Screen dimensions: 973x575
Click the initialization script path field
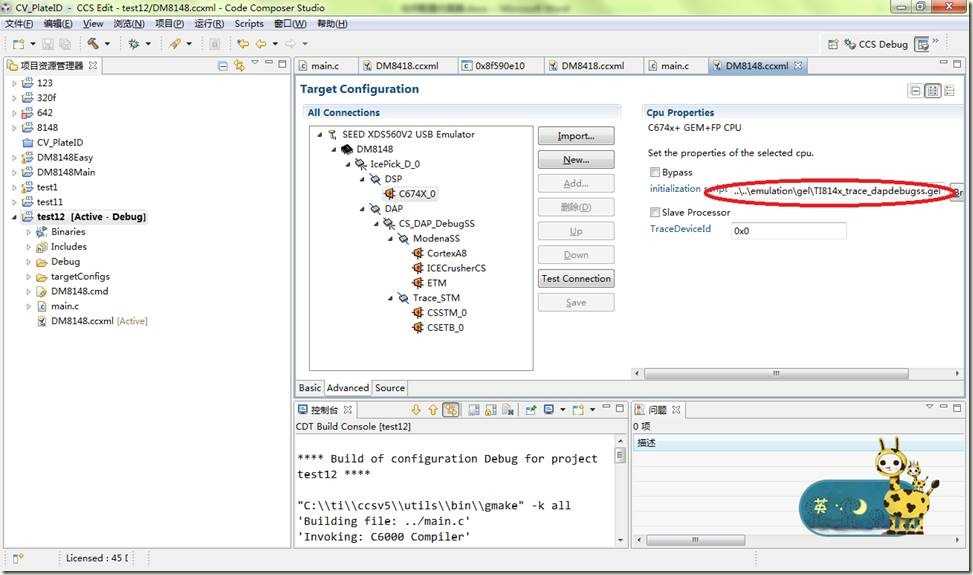(839, 191)
